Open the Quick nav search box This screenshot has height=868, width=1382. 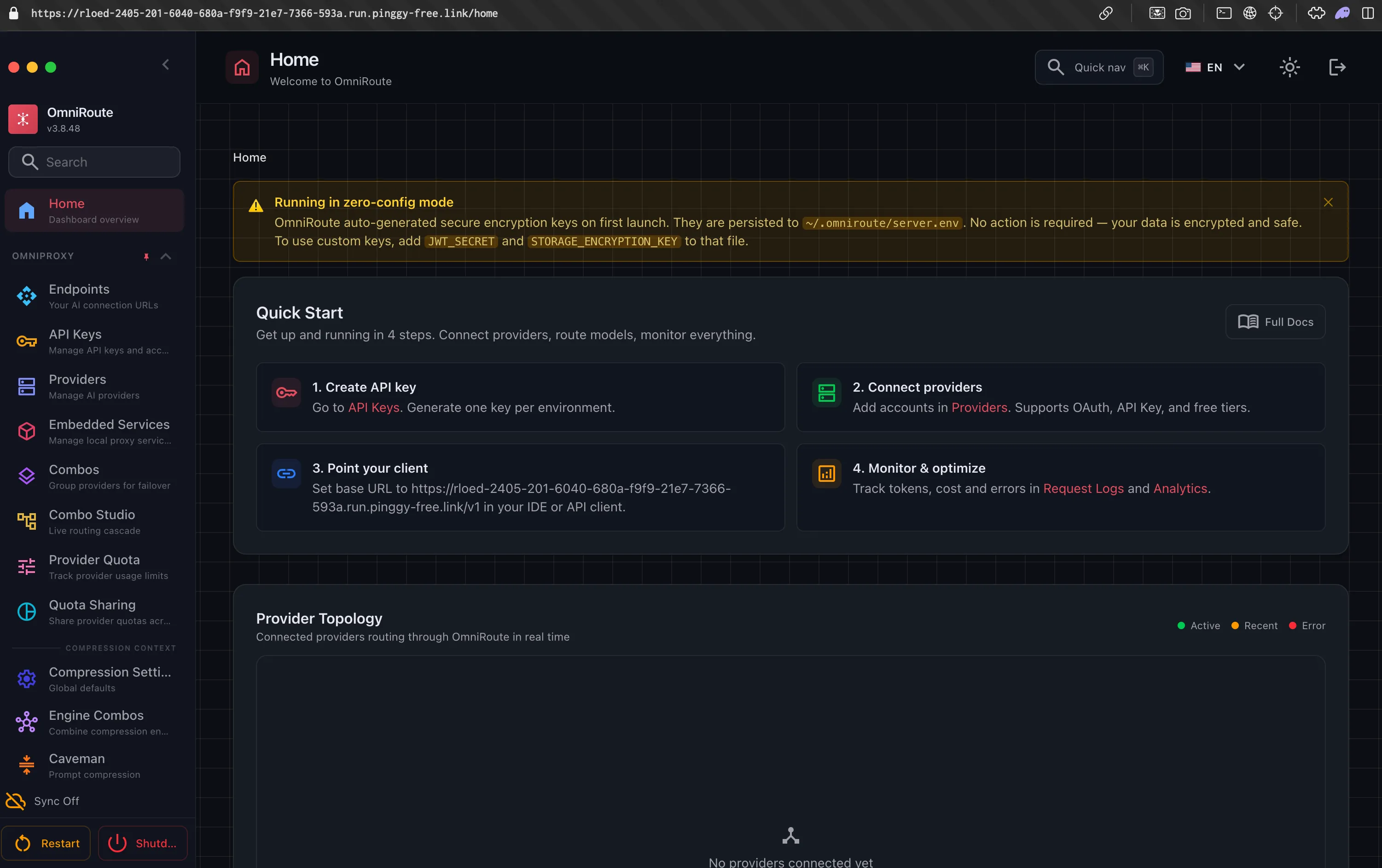coord(1098,67)
